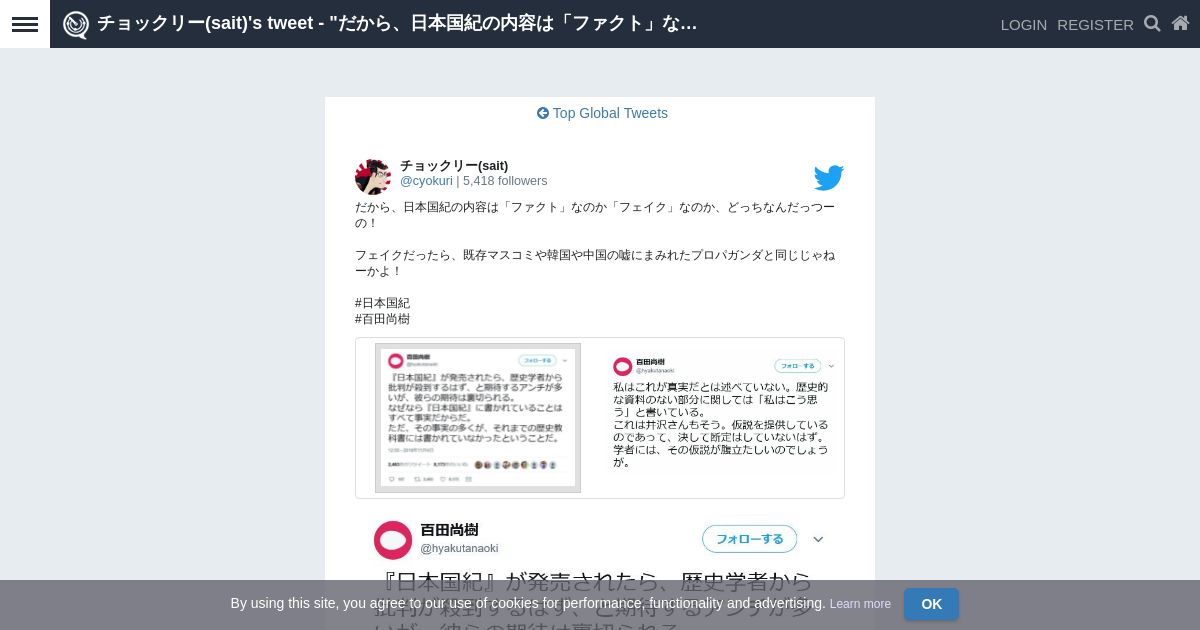This screenshot has width=1200, height=630.
Task: Open the right embedded tweet screenshot thumbnail
Action: click(x=723, y=413)
